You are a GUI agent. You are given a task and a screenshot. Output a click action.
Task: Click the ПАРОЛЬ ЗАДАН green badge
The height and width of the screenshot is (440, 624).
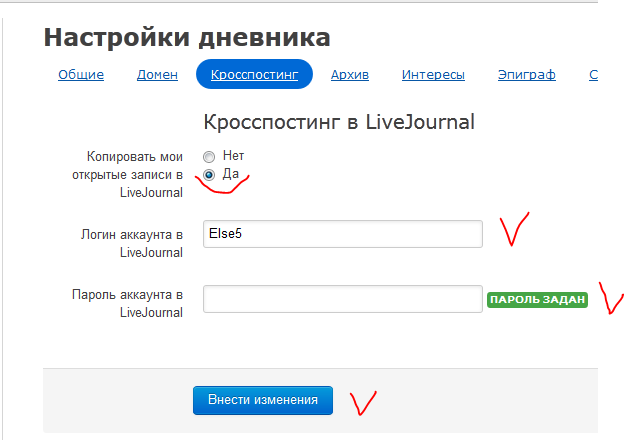[537, 300]
